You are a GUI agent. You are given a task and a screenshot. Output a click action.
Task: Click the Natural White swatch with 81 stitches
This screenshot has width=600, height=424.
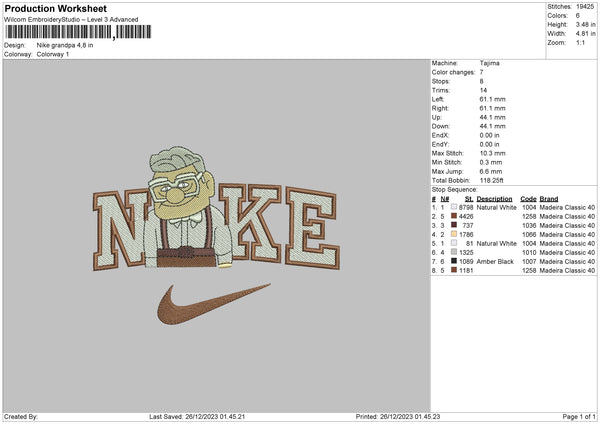[454, 243]
